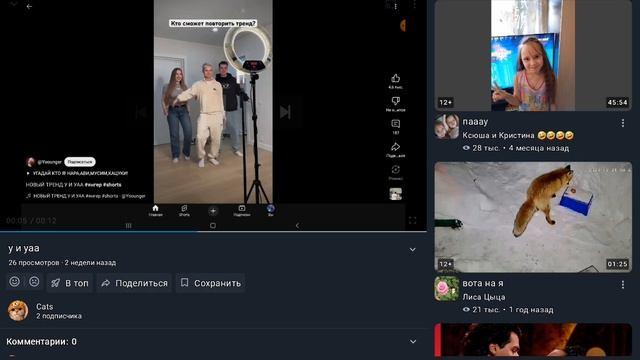Viewport: 640px width, 360px height.
Task: Open options menu for вота на я video
Action: click(622, 284)
